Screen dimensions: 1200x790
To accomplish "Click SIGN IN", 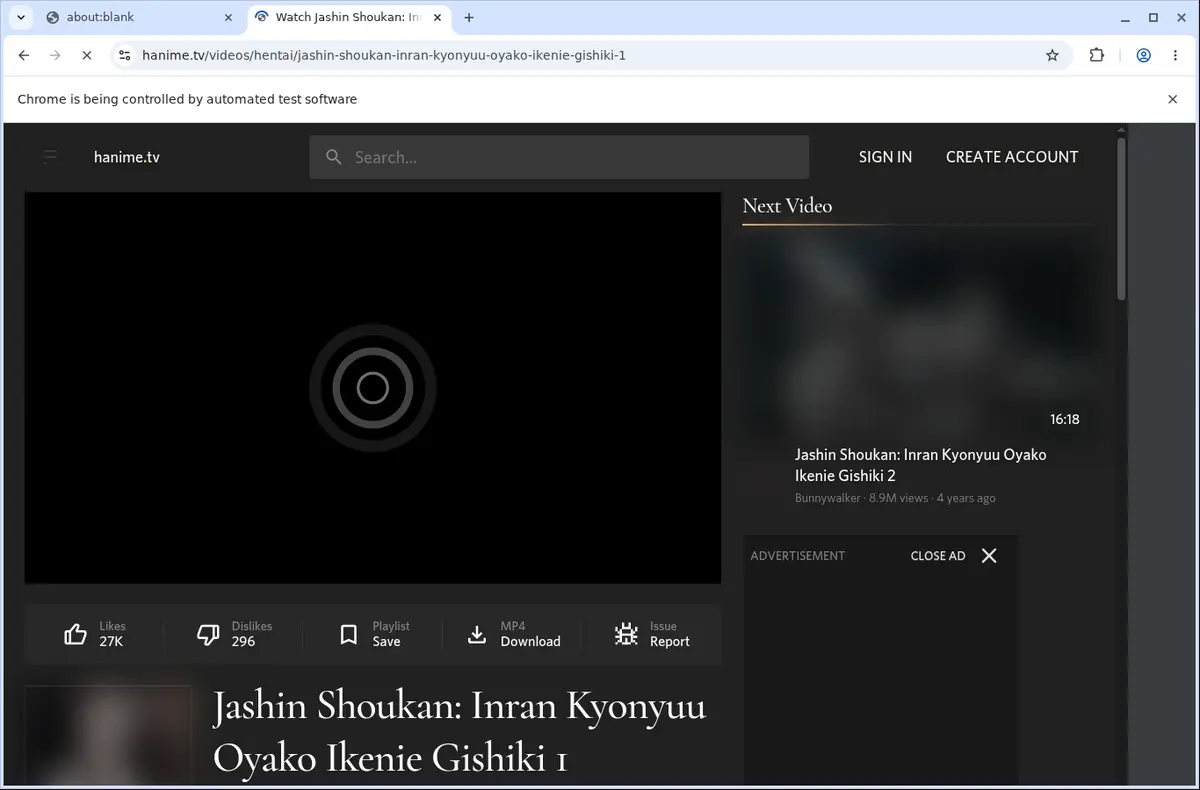I will [885, 157].
